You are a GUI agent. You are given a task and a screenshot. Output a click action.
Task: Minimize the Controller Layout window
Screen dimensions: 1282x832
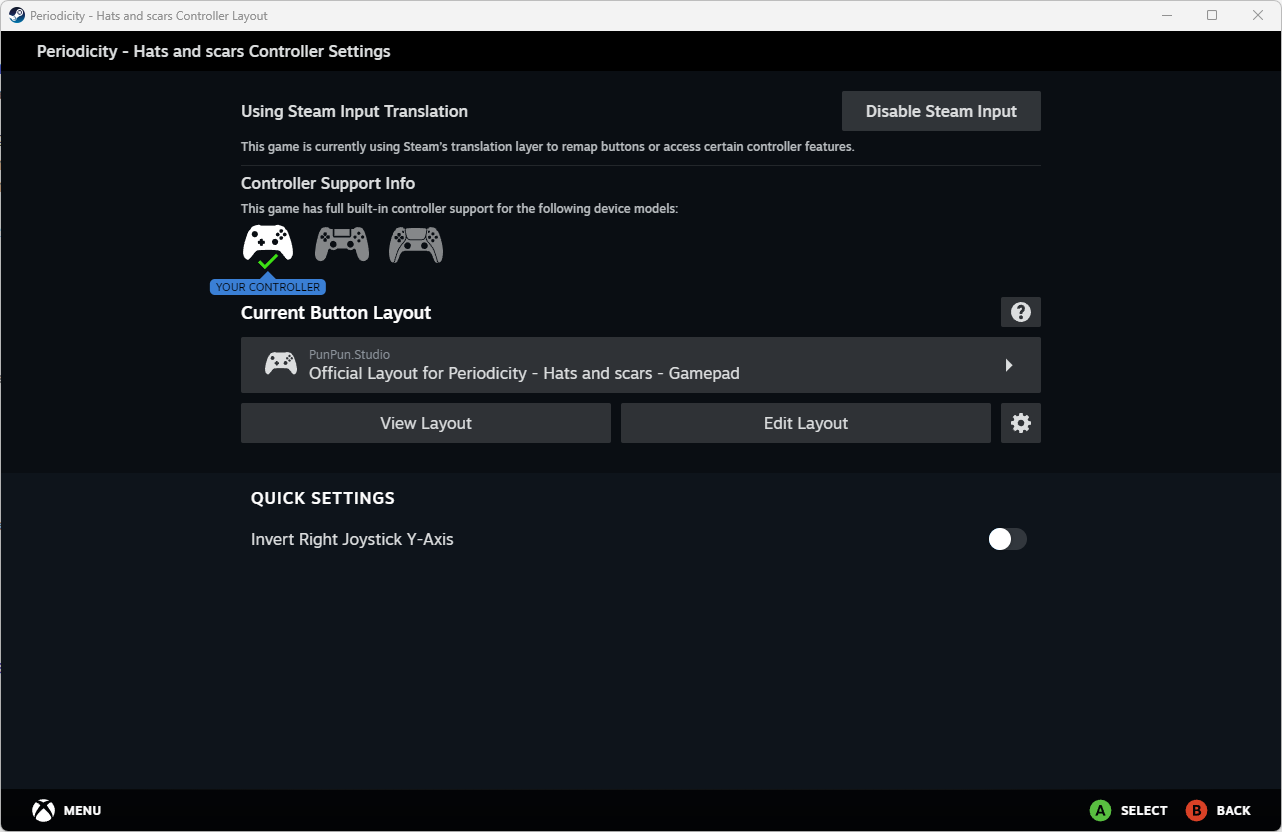tap(1167, 15)
